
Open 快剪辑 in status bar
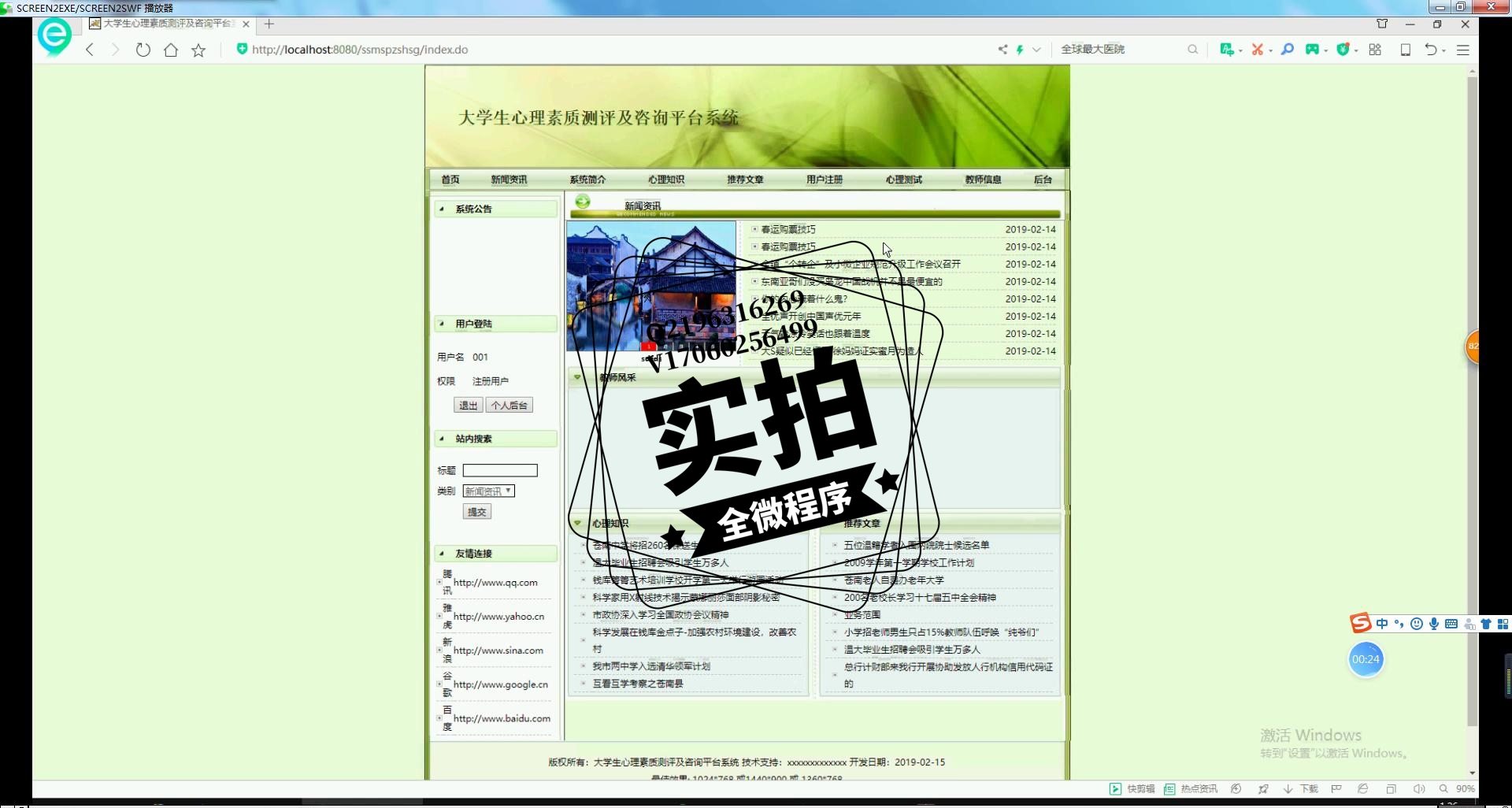pyautogui.click(x=1132, y=789)
